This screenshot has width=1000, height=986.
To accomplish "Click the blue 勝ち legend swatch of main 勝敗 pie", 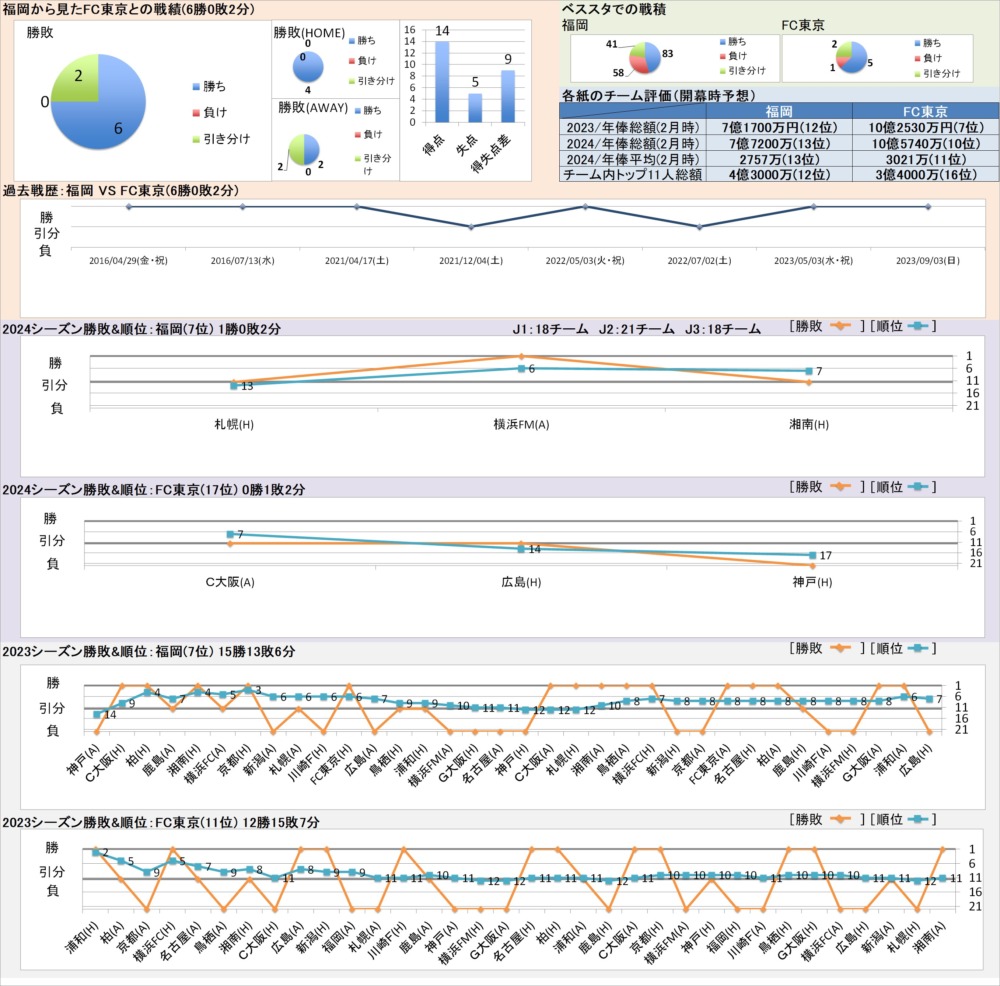I will (196, 87).
